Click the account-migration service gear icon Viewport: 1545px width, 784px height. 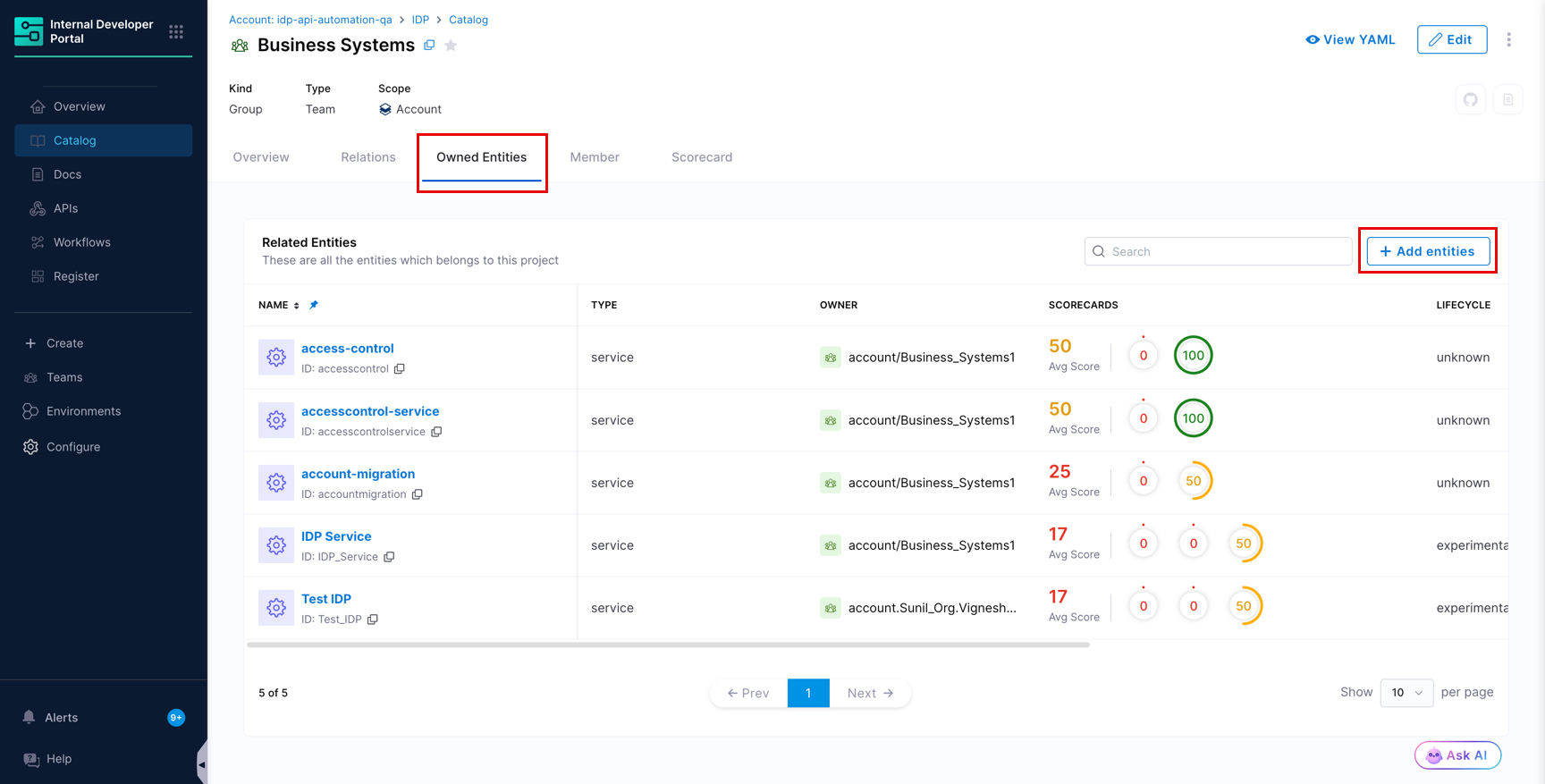(x=276, y=482)
